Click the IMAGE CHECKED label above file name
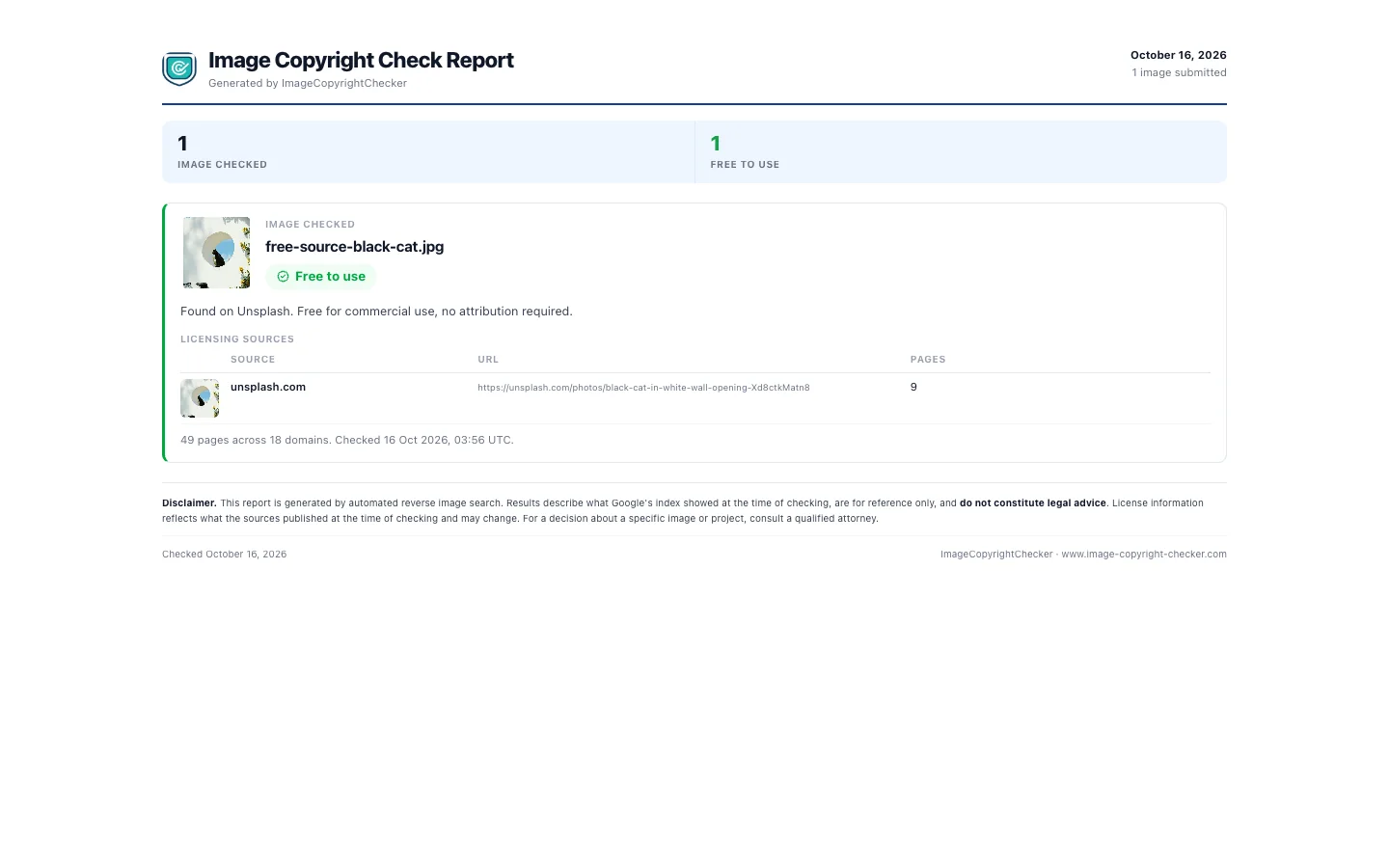 coord(311,225)
